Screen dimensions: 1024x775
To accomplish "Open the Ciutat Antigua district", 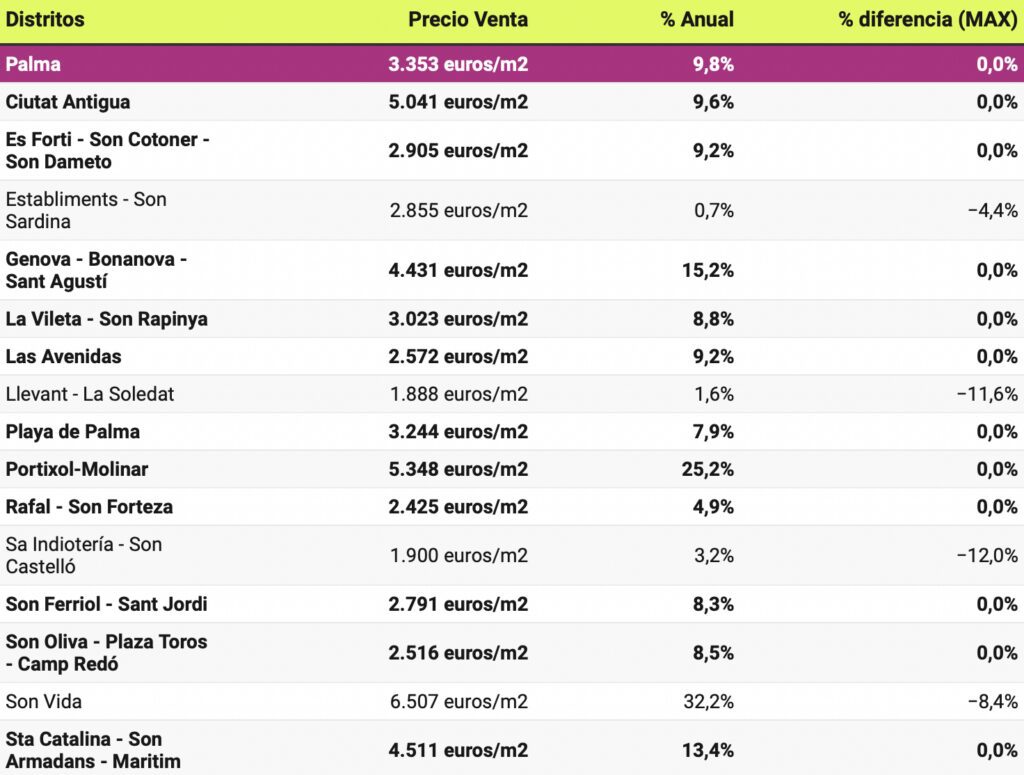I will [68, 102].
